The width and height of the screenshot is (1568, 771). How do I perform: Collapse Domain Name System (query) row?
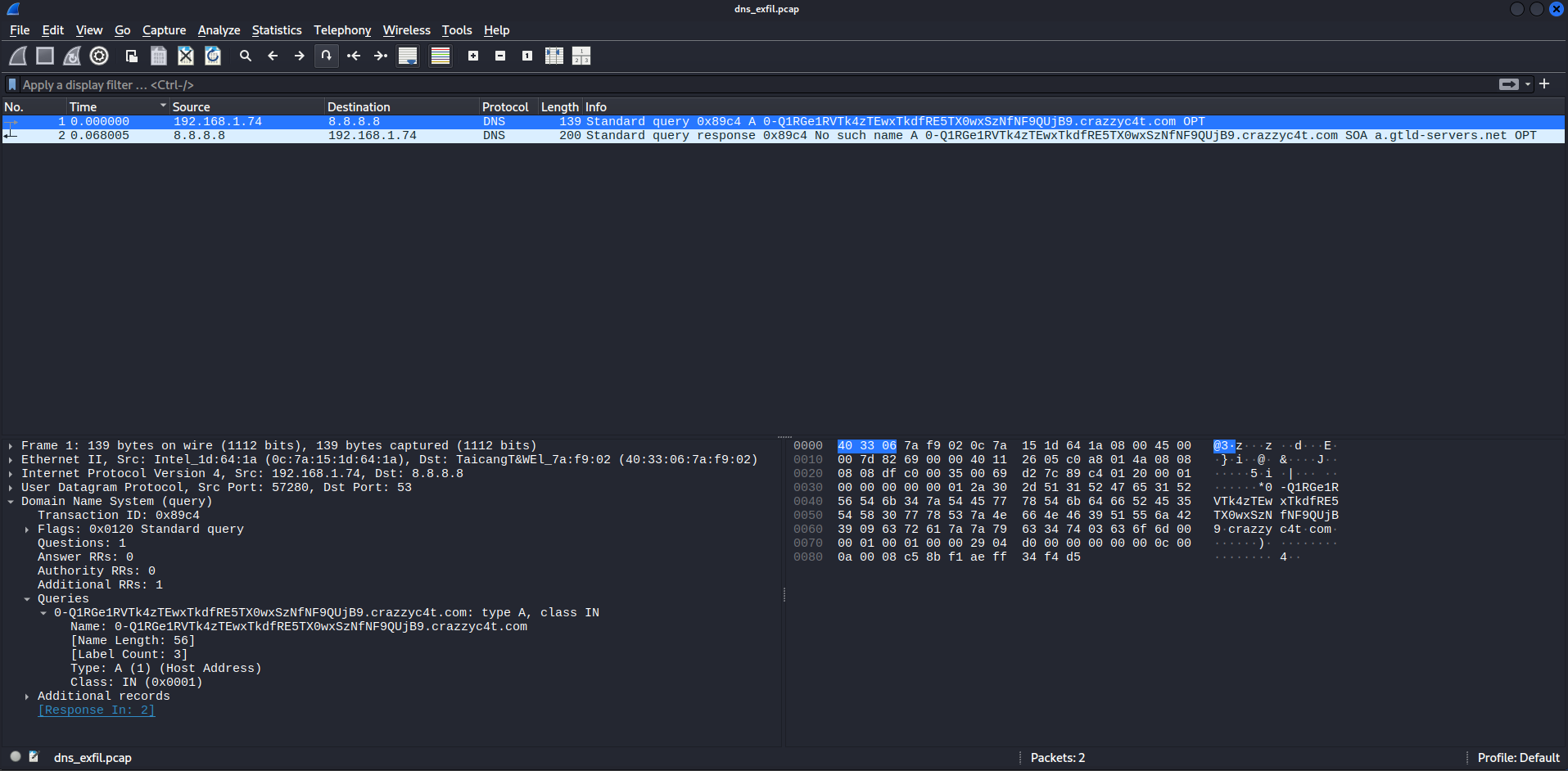tap(10, 502)
